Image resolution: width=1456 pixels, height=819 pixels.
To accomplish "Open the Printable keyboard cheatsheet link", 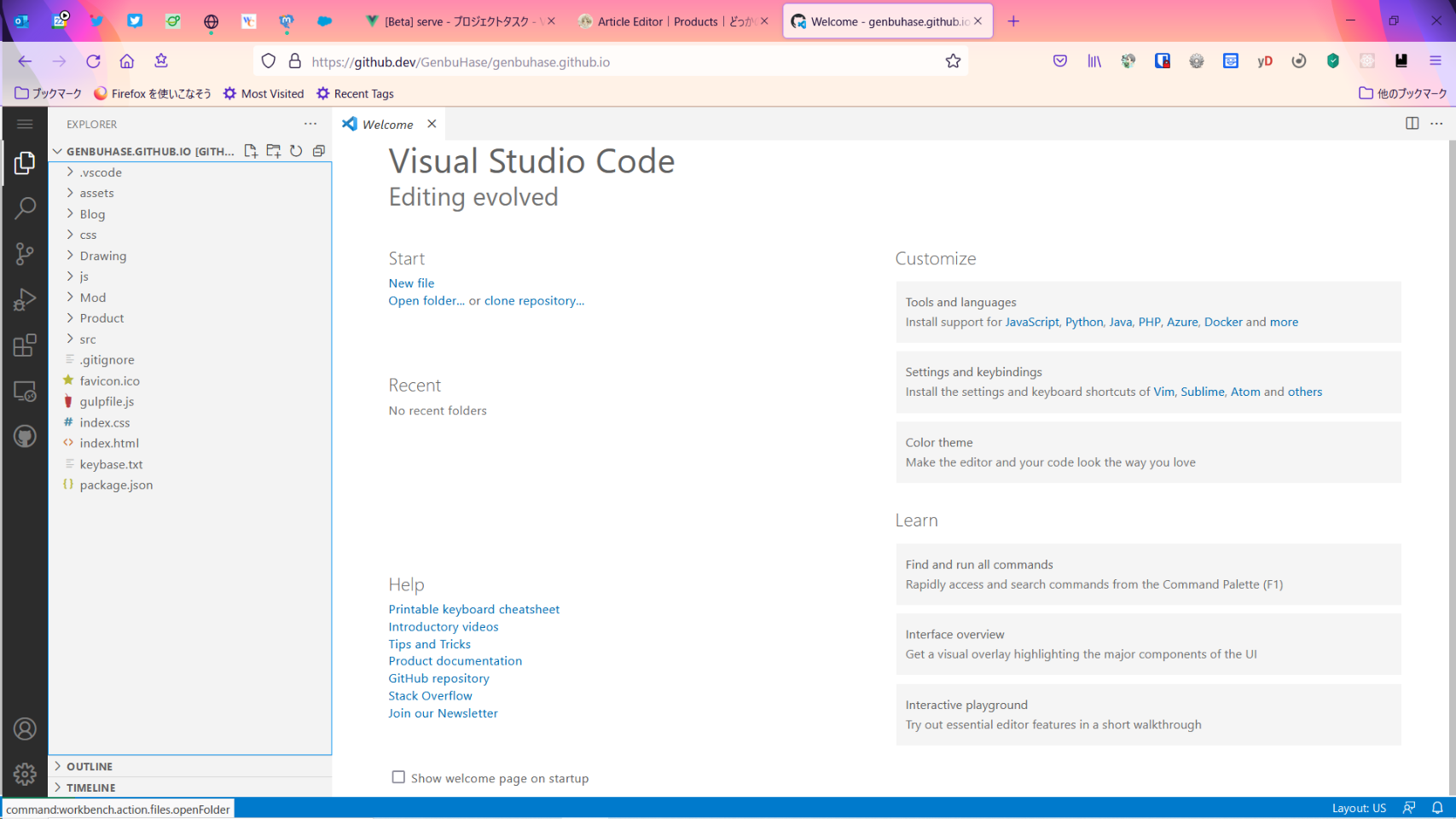I will coord(473,609).
